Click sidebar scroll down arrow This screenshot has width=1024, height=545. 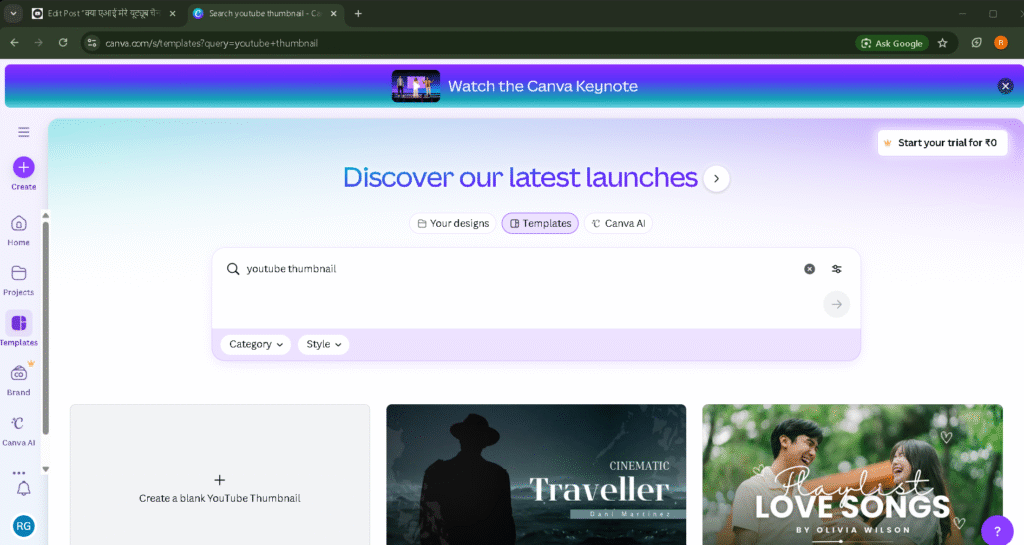pos(45,469)
